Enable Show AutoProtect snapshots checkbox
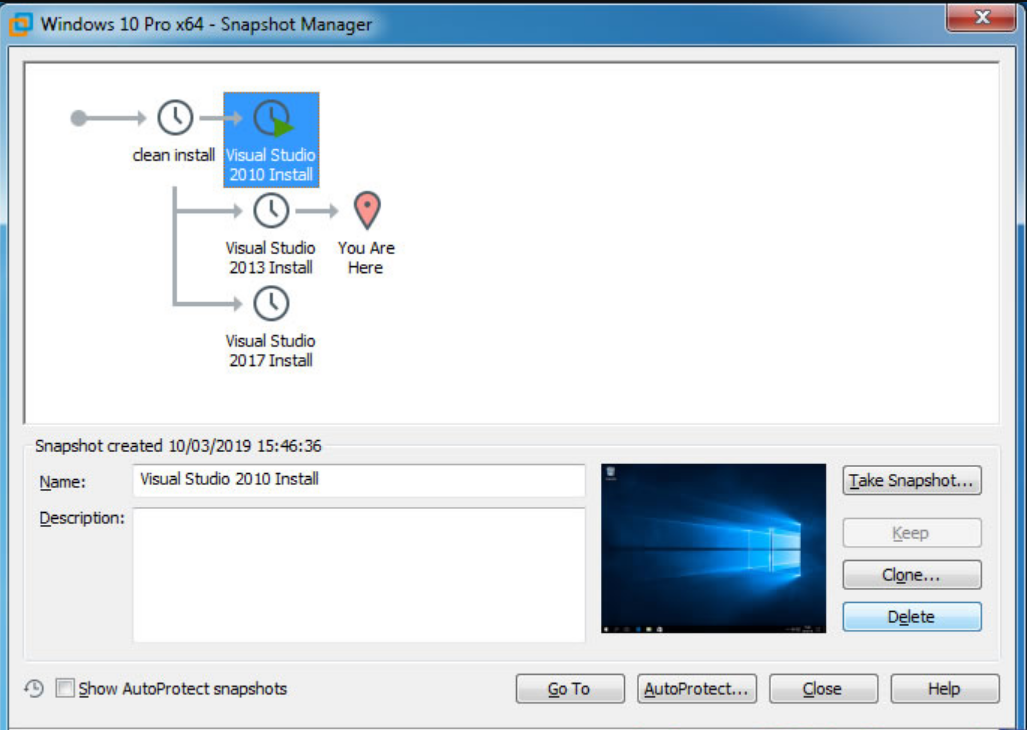 click(65, 688)
